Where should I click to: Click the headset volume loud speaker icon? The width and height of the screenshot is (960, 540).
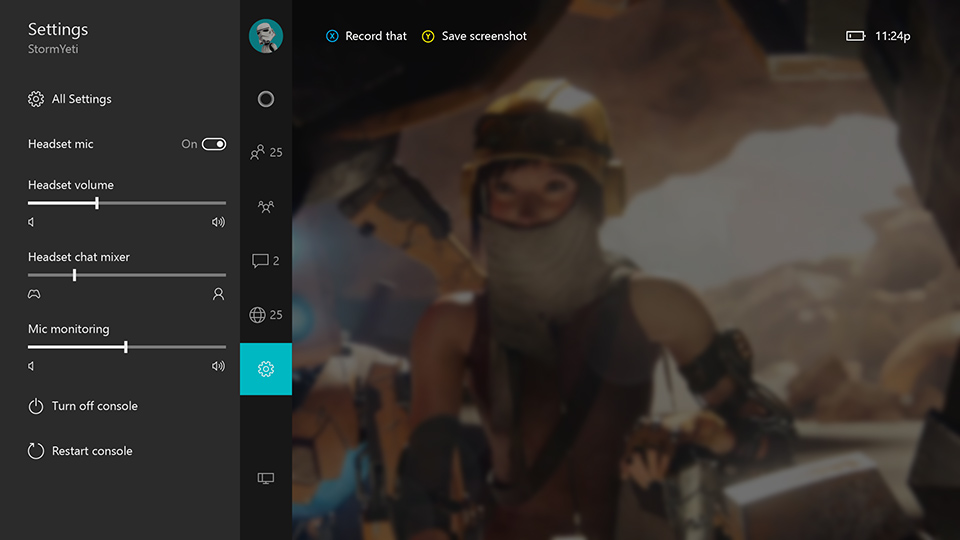[219, 222]
